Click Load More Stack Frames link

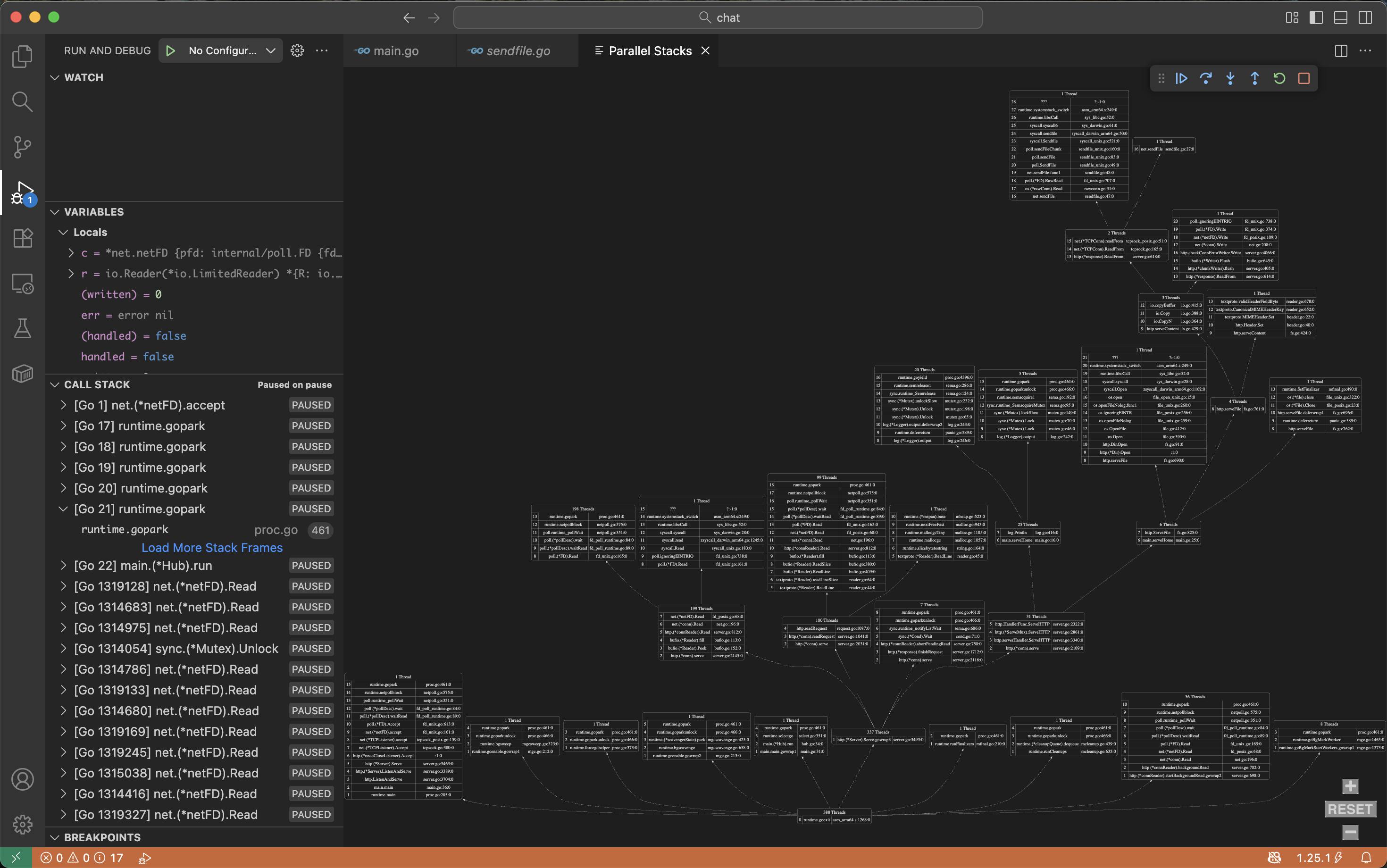(x=212, y=548)
